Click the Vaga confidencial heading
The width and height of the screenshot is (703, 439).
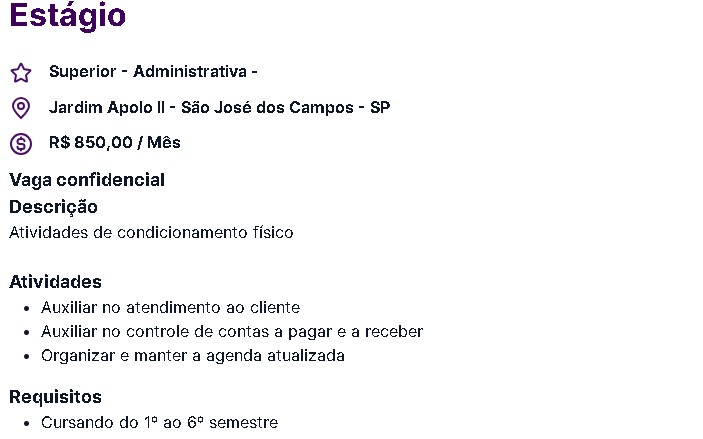87,180
